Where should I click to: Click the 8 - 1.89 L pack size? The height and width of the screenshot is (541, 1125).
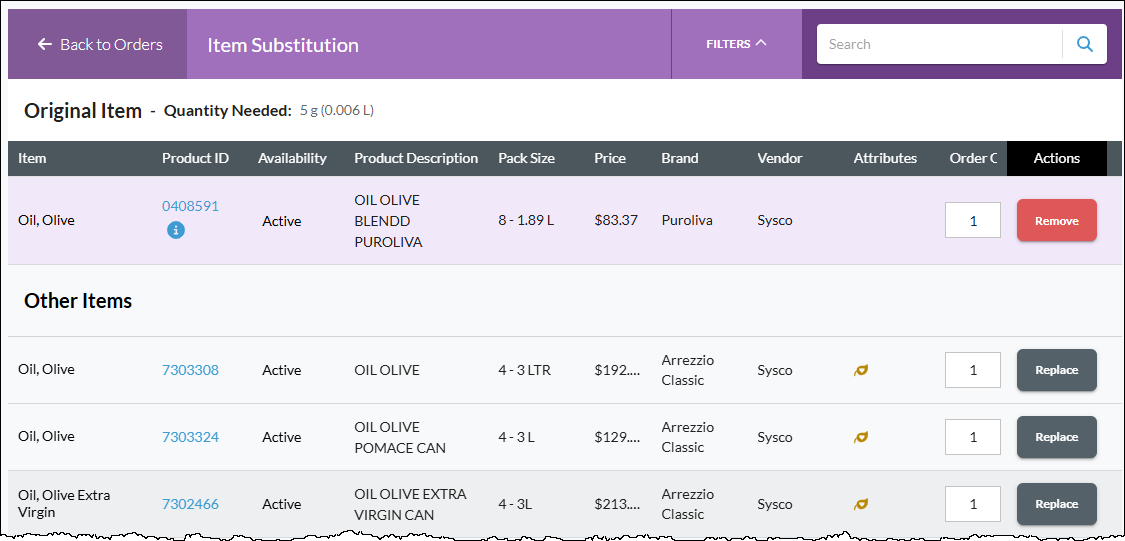[x=526, y=220]
